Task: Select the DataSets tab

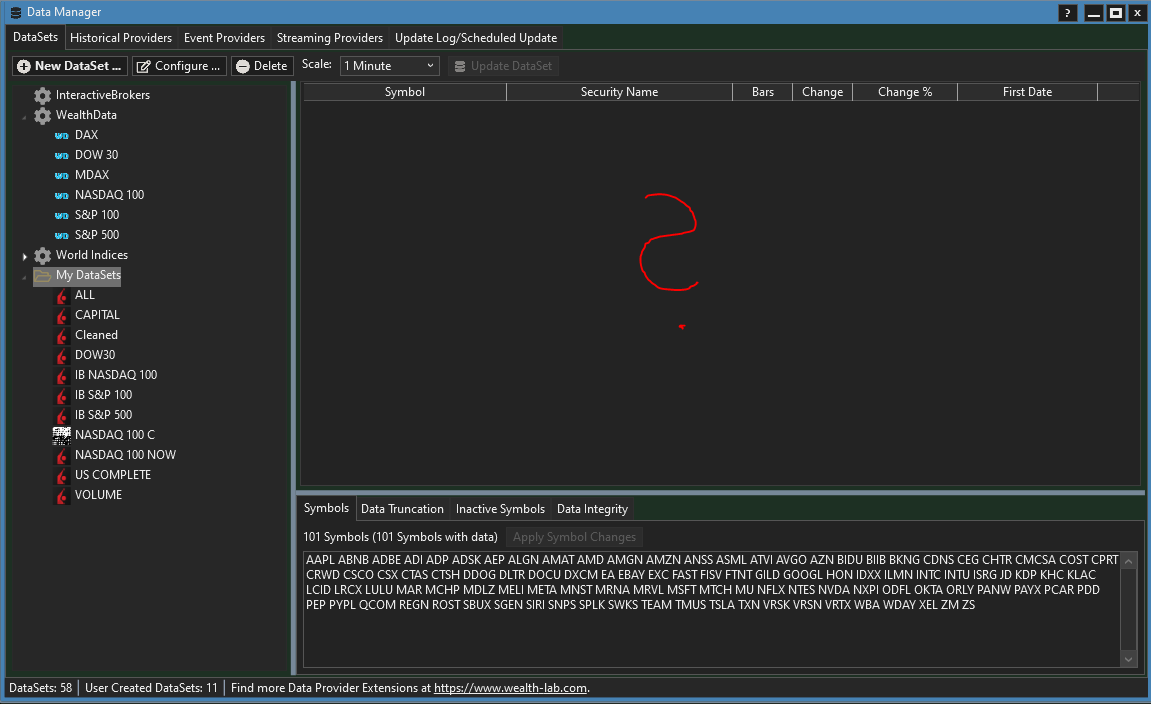Action: (35, 37)
